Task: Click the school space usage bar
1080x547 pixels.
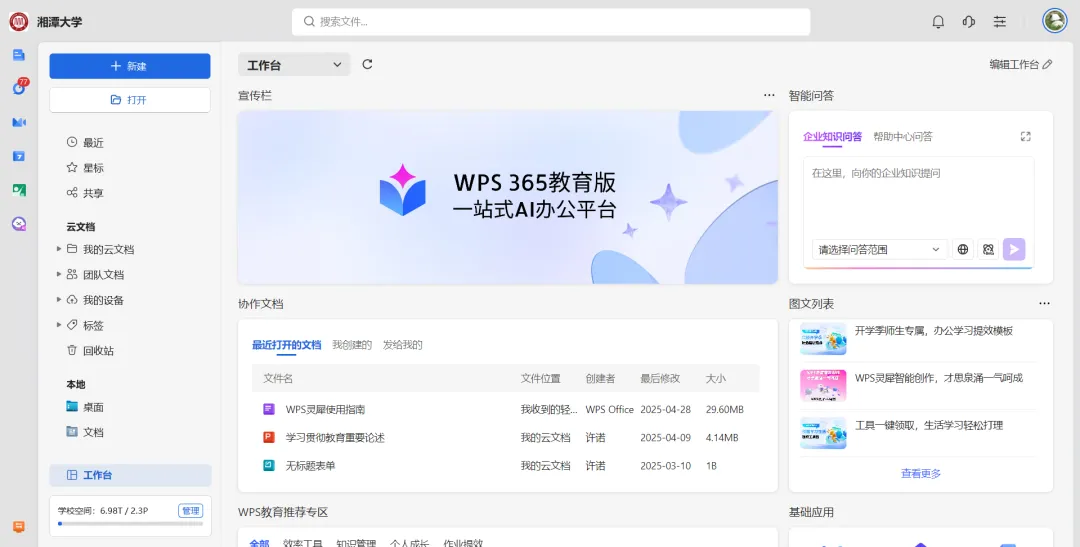Action: click(130, 524)
